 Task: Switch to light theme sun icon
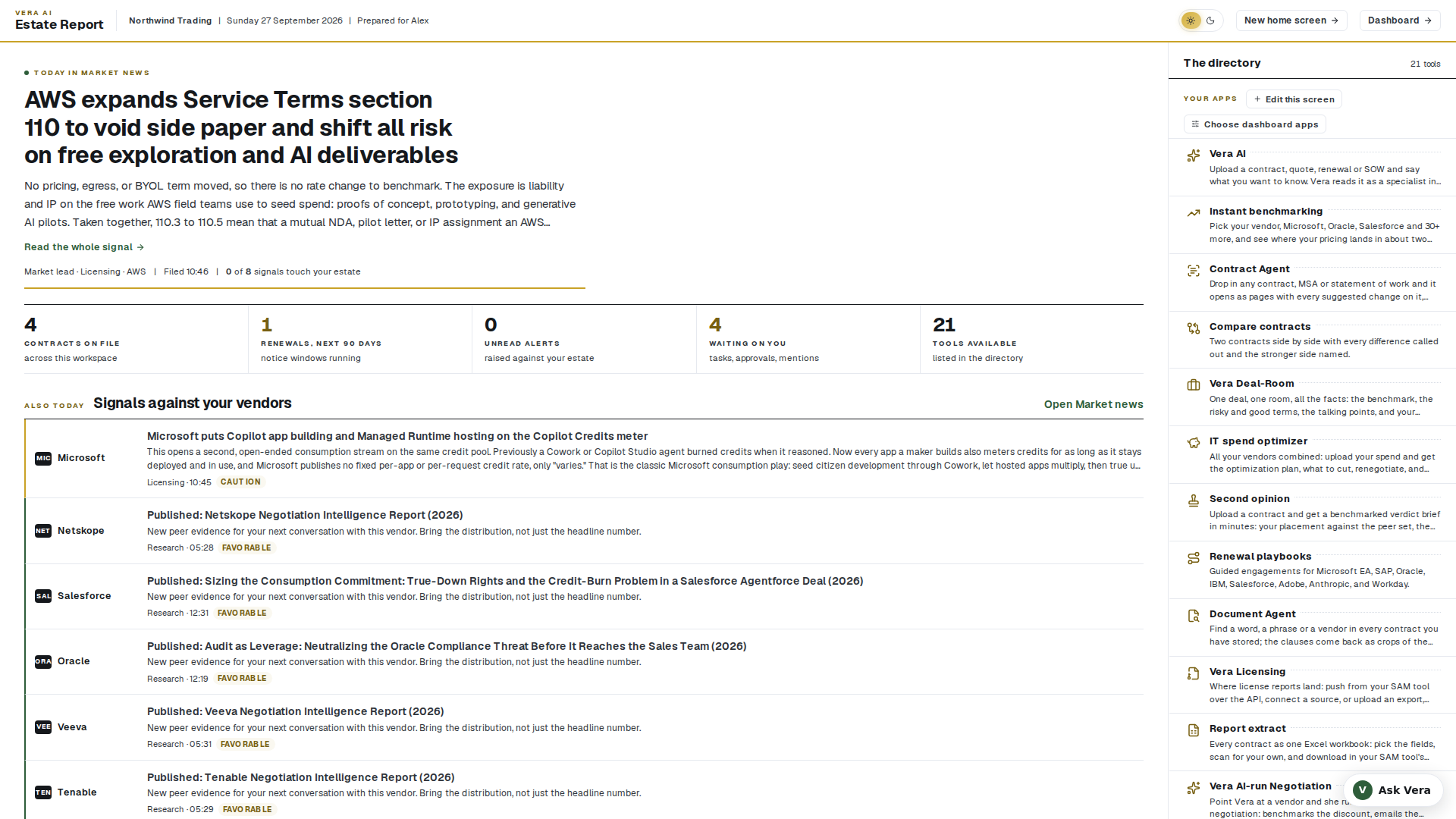1191,20
